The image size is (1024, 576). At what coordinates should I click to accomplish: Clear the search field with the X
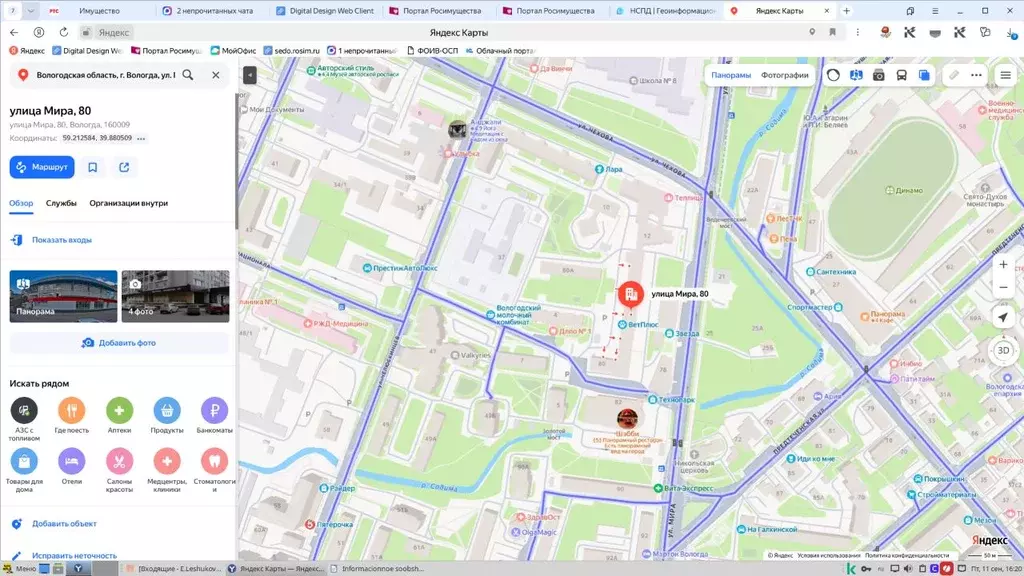coord(216,75)
